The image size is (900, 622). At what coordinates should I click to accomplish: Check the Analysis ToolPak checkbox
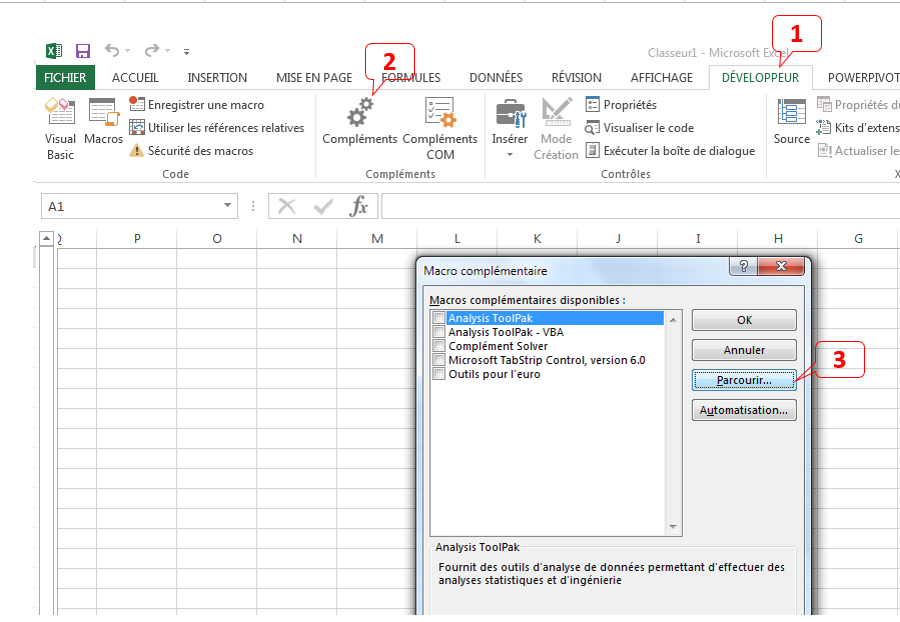pos(439,318)
